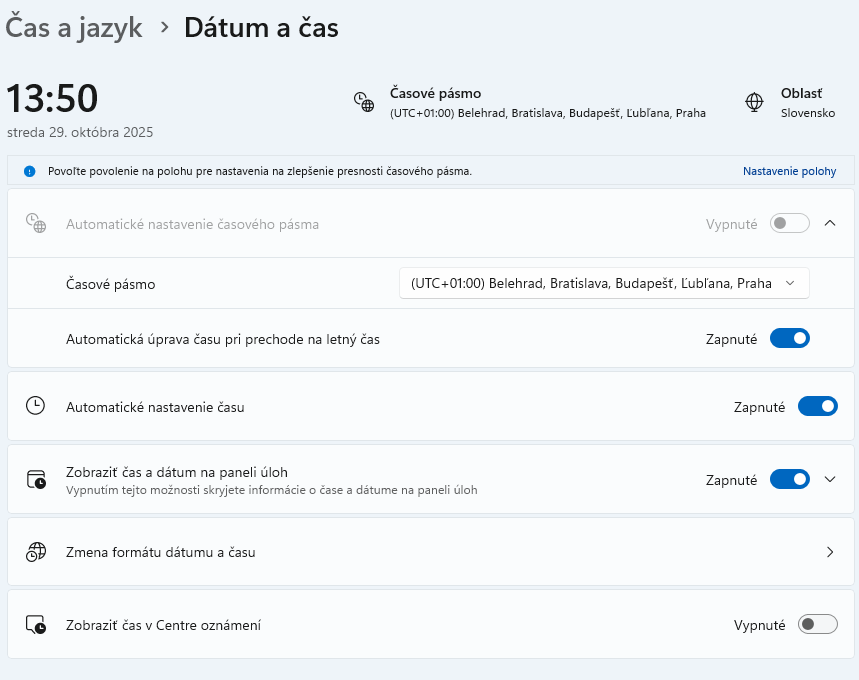Click the Notification Center time icon
This screenshot has height=680, width=859.
pos(36,625)
